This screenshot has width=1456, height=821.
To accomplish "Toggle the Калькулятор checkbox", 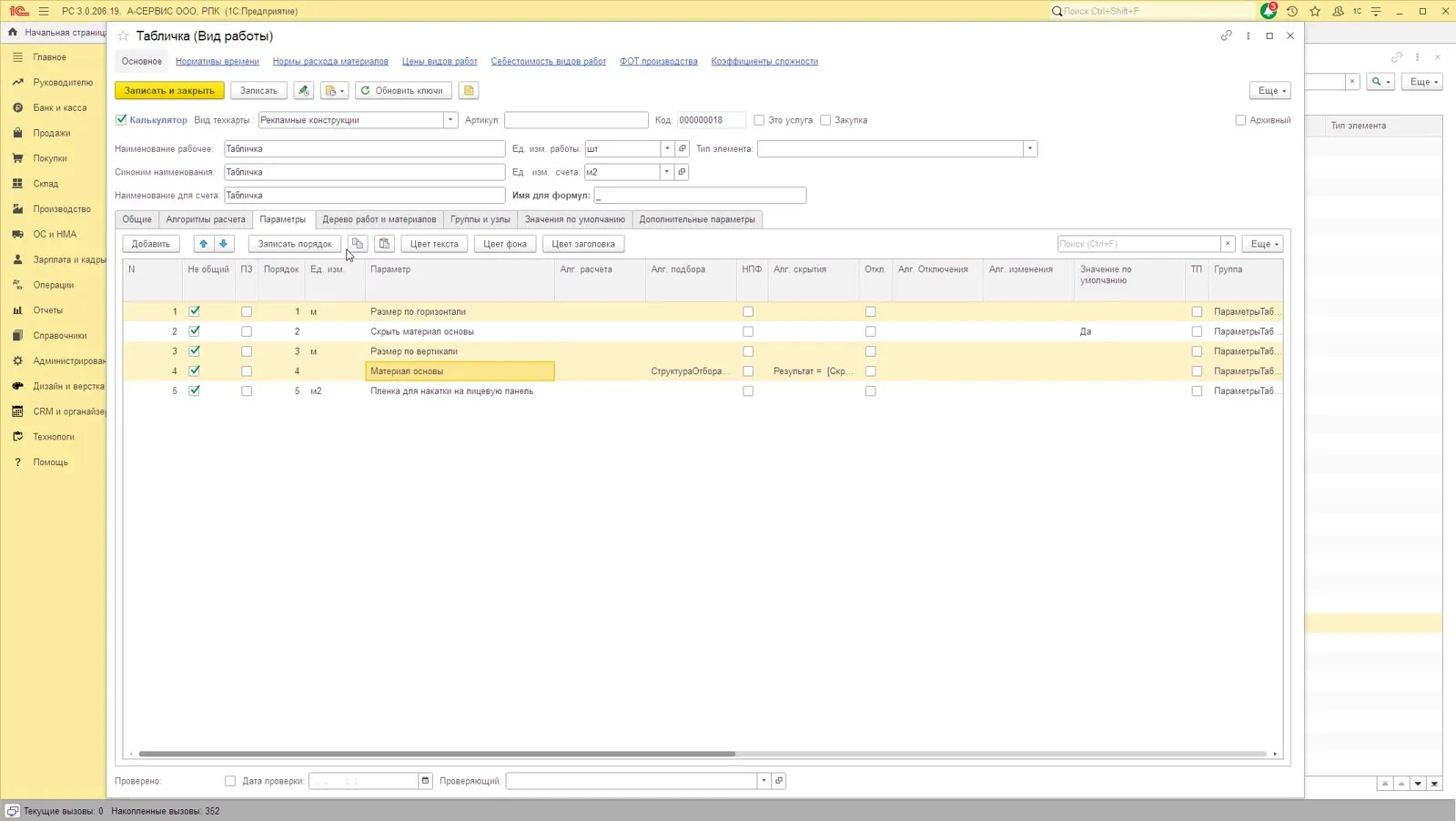I will 121,120.
